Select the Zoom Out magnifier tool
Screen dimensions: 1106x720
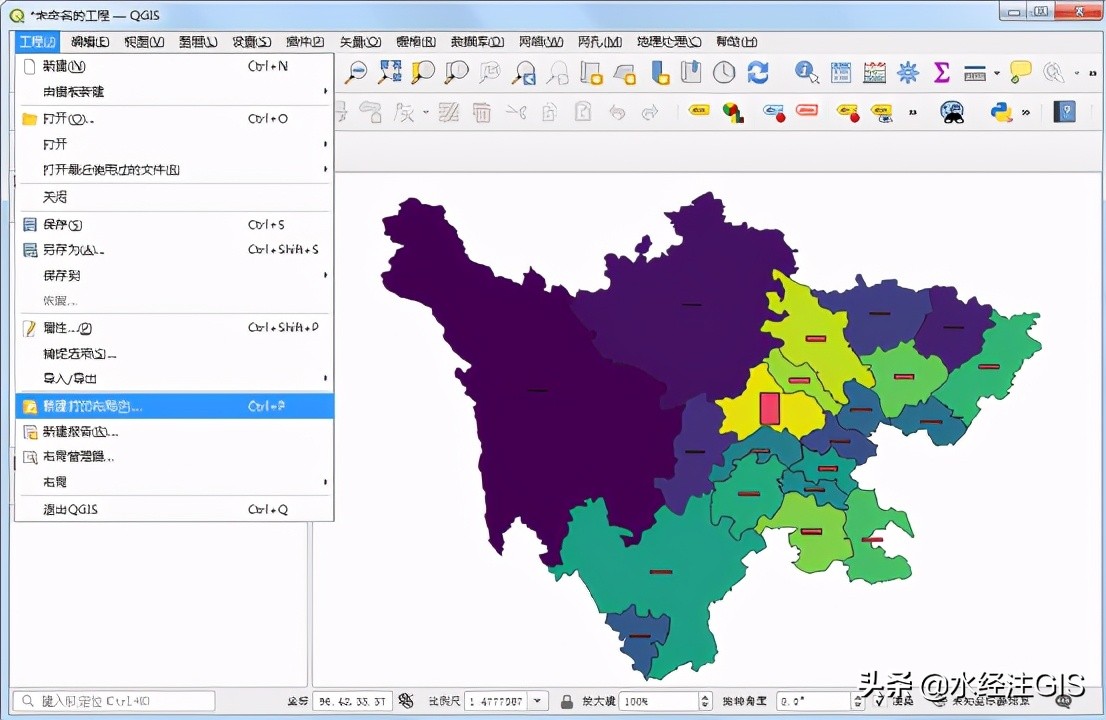pyautogui.click(x=358, y=73)
